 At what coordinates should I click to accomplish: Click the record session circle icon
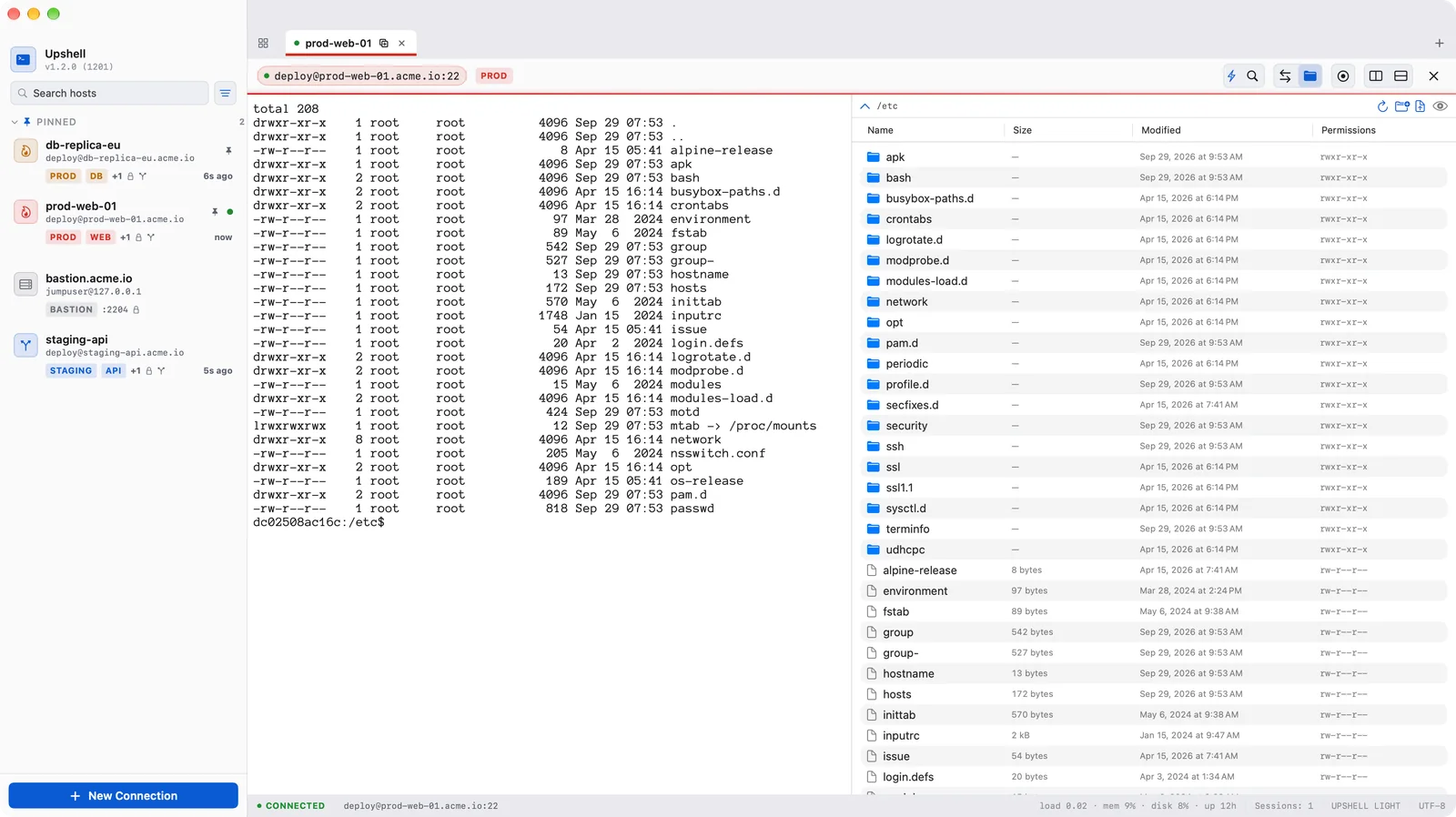point(1343,76)
